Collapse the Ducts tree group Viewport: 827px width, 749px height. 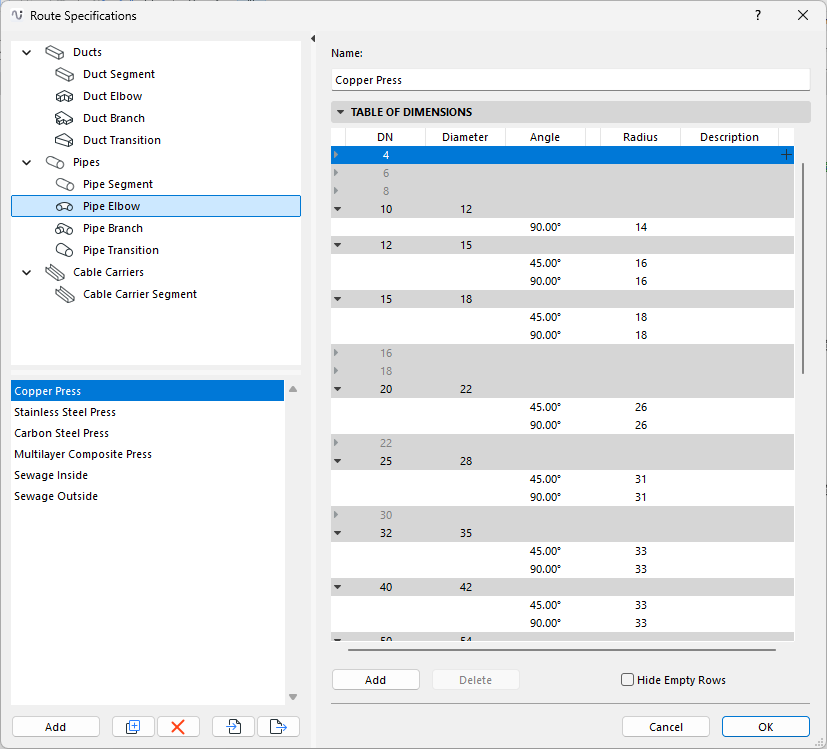tap(27, 52)
